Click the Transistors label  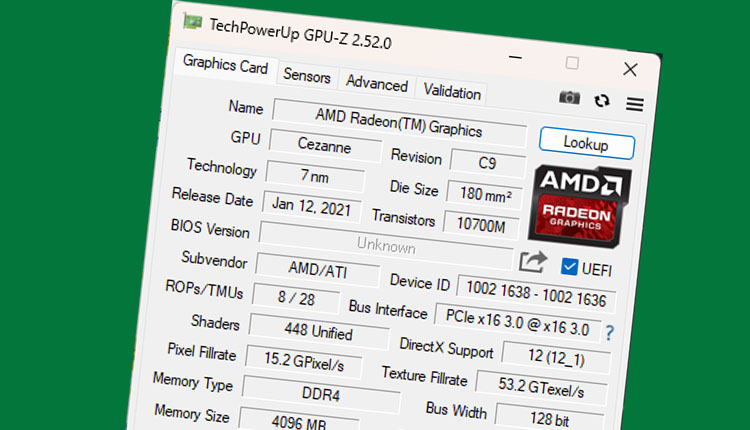coord(404,218)
